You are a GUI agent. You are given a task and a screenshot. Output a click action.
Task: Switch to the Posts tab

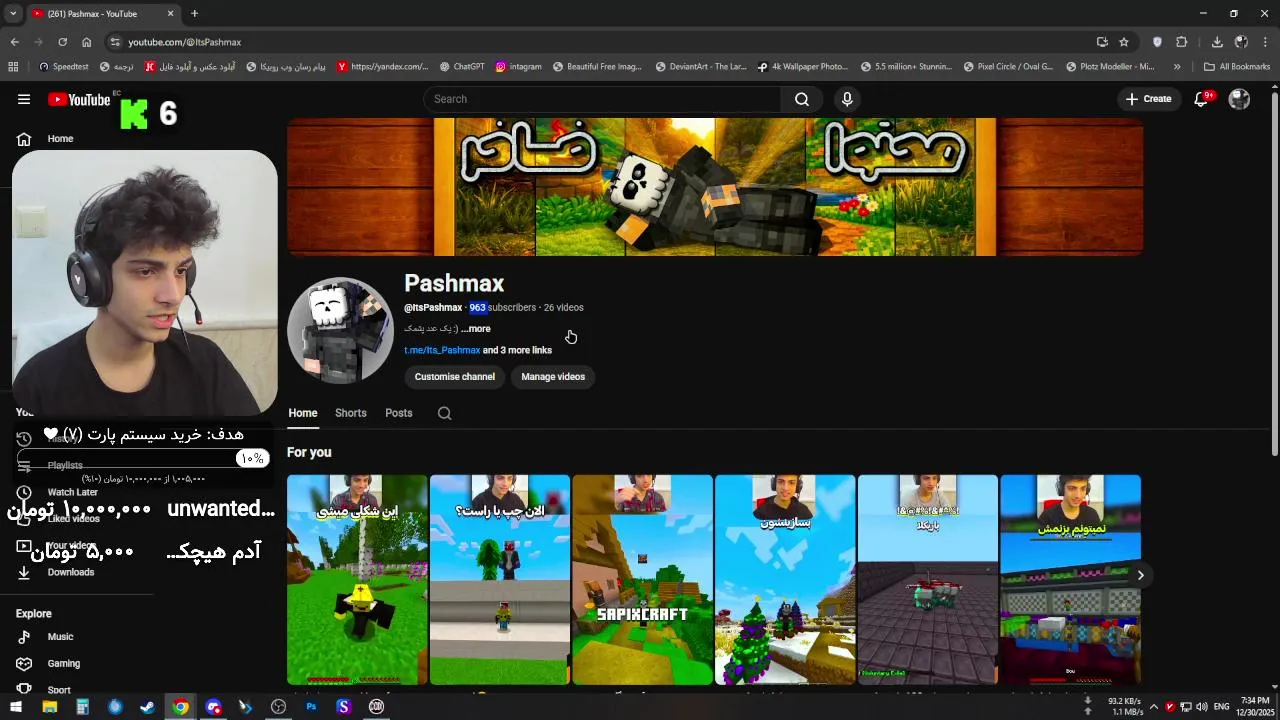(x=399, y=413)
